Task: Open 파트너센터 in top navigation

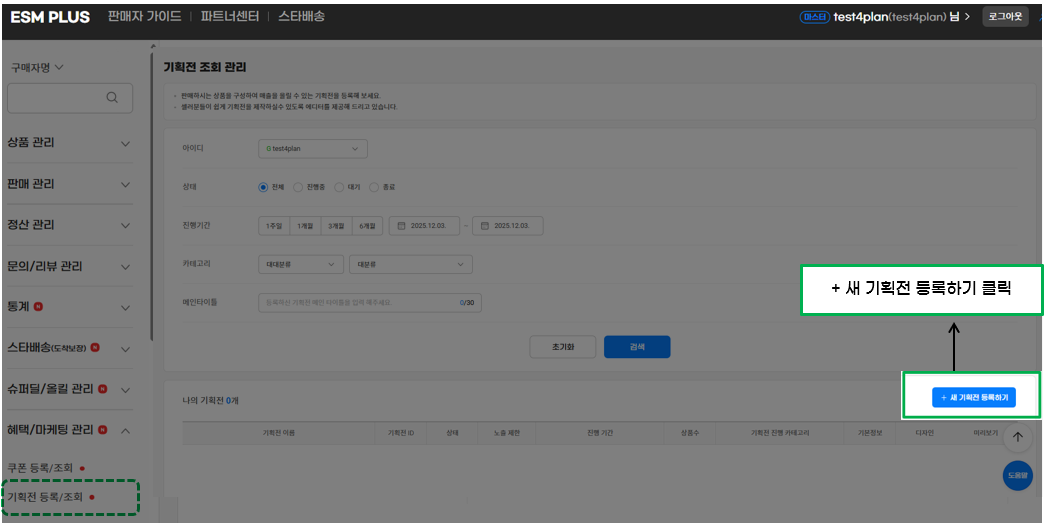Action: [x=230, y=17]
